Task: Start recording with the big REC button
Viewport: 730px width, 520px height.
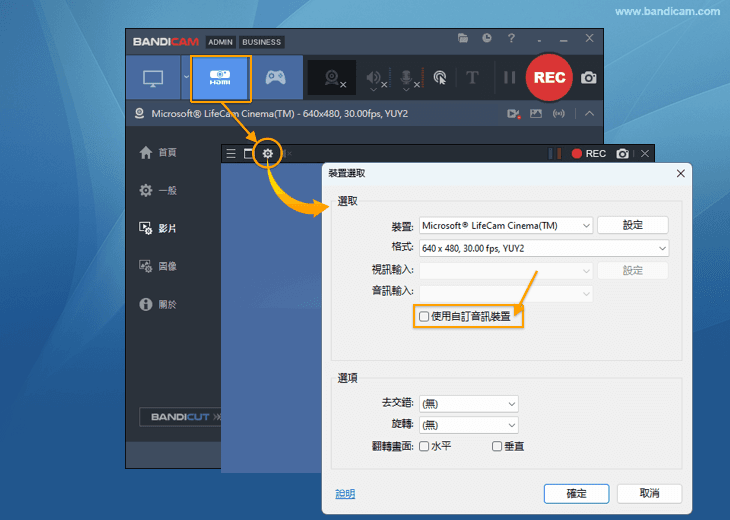Action: (x=549, y=77)
